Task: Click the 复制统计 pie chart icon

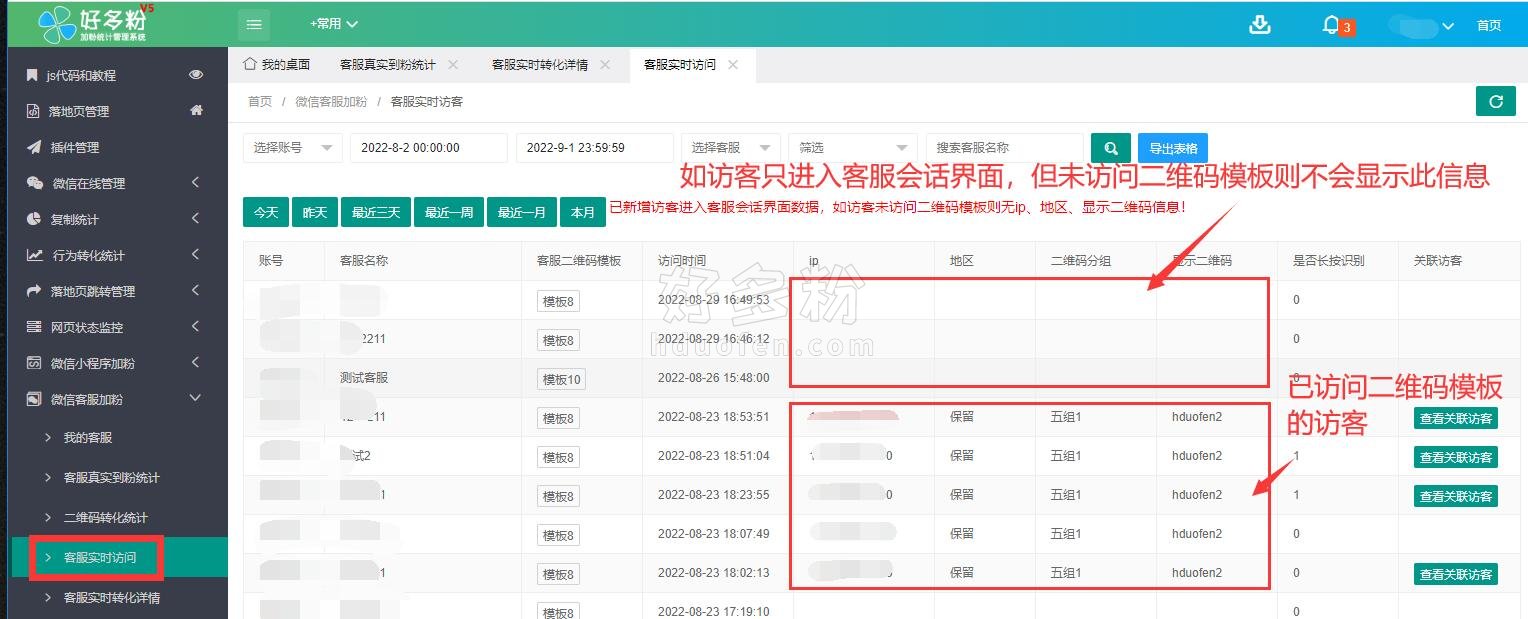Action: (33, 219)
